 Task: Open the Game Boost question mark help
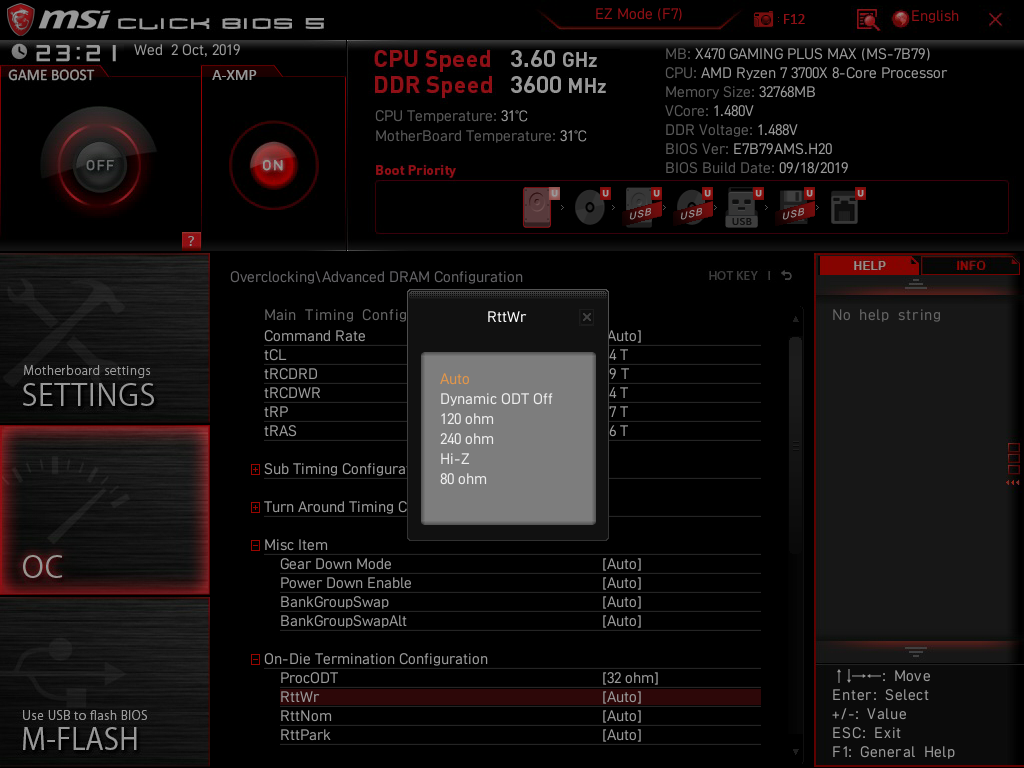pos(191,240)
